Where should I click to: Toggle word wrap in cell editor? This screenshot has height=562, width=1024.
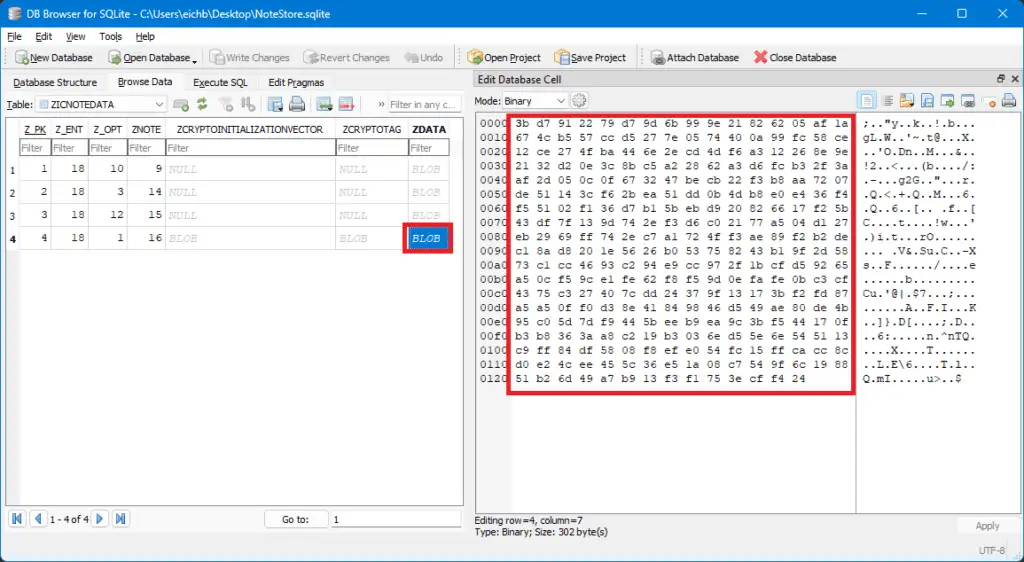point(888,101)
